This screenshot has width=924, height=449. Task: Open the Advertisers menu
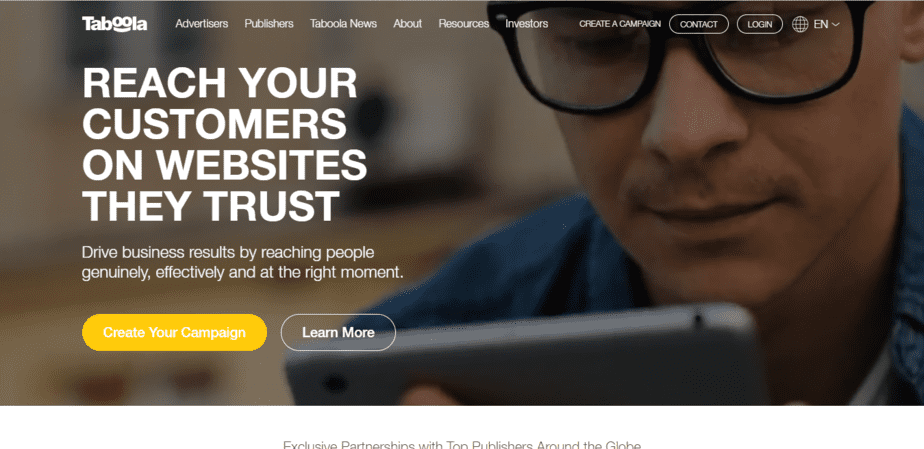coord(202,24)
